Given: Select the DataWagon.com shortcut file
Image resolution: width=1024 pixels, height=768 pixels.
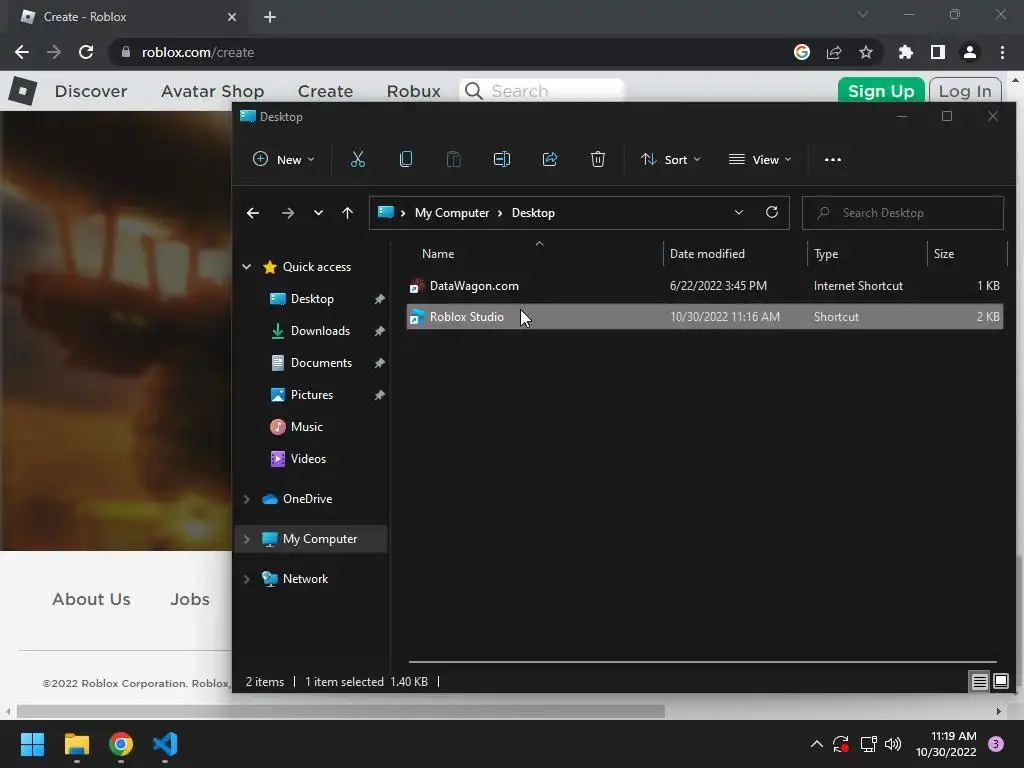Looking at the screenshot, I should coord(705,286).
